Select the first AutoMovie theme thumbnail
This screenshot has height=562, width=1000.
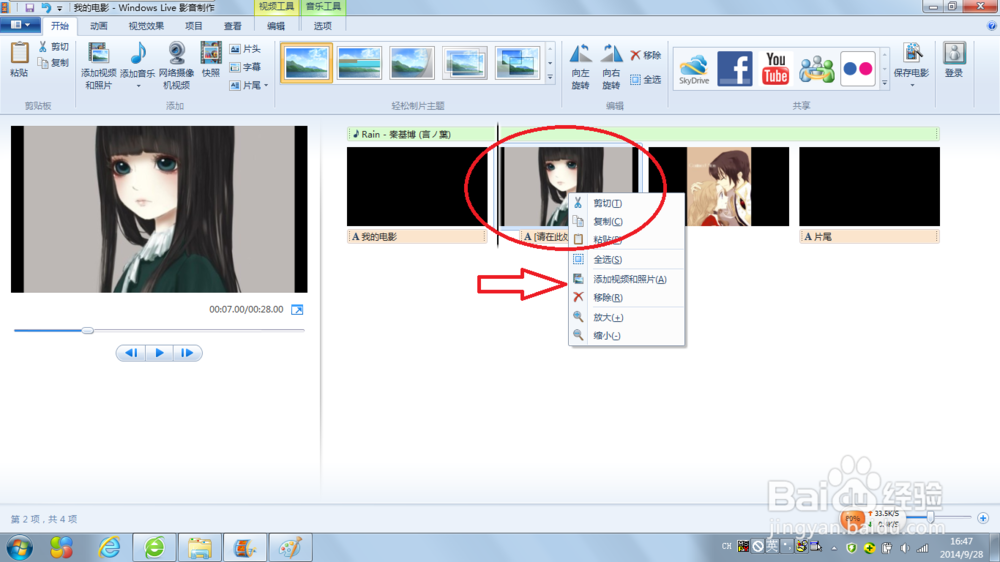pos(307,63)
